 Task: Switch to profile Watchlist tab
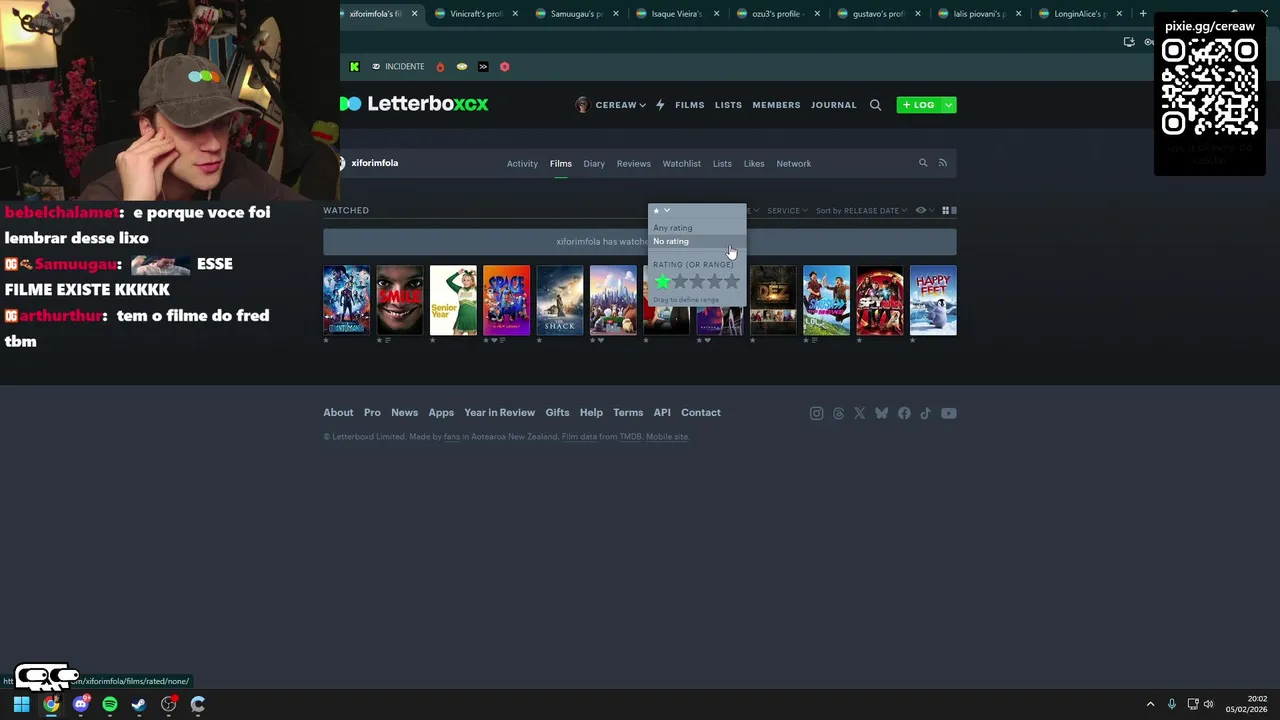tap(682, 164)
